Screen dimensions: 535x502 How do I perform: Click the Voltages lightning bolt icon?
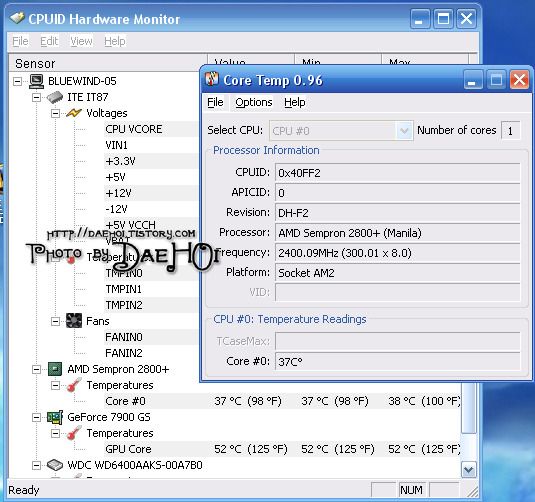point(74,113)
